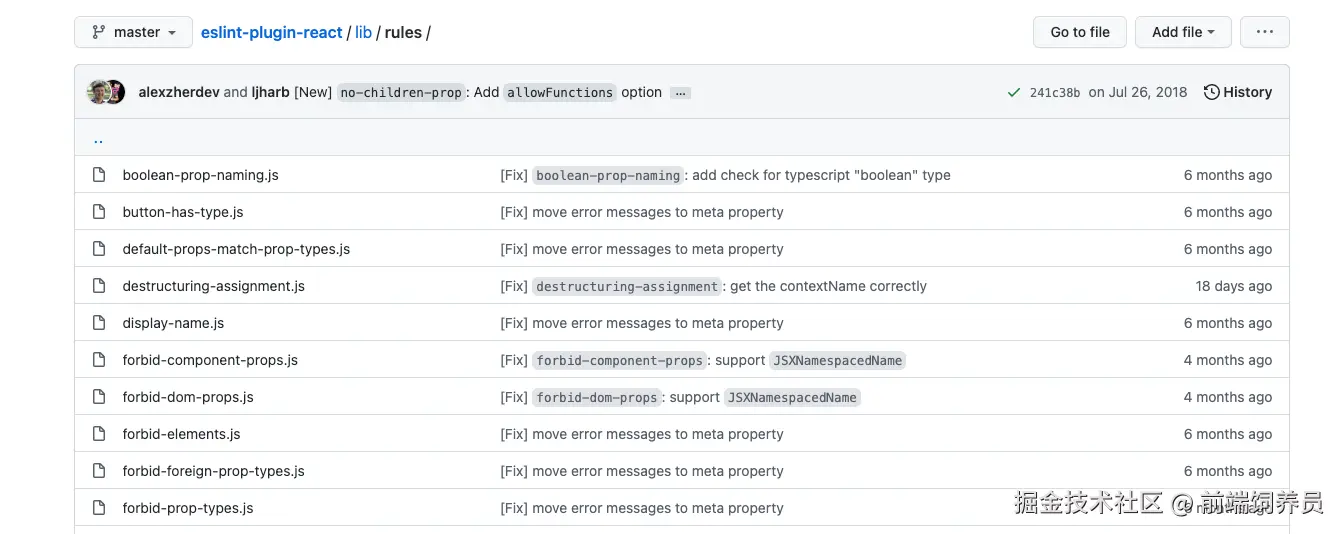Click the History clock icon
The image size is (1342, 534).
pyautogui.click(x=1211, y=92)
